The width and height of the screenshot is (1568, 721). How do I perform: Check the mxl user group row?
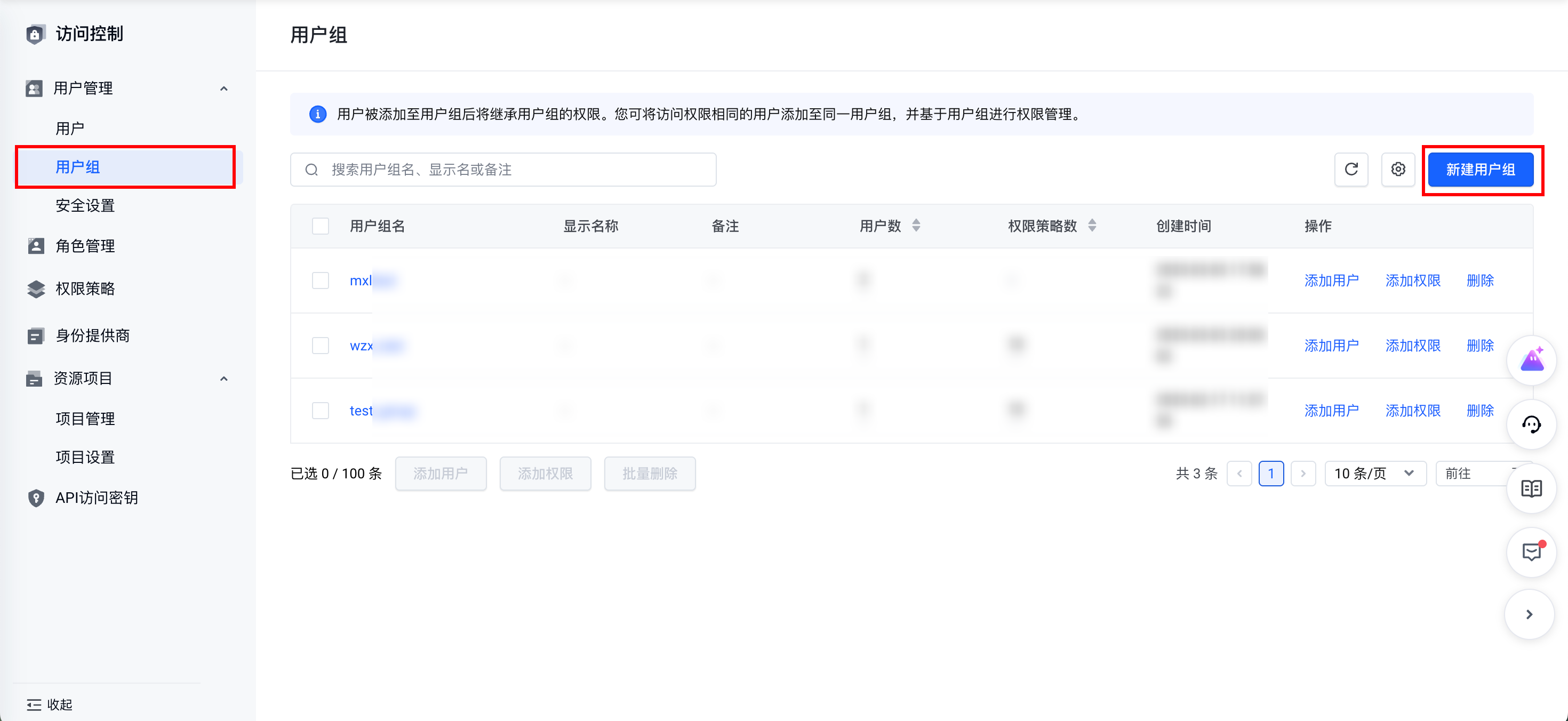point(320,281)
